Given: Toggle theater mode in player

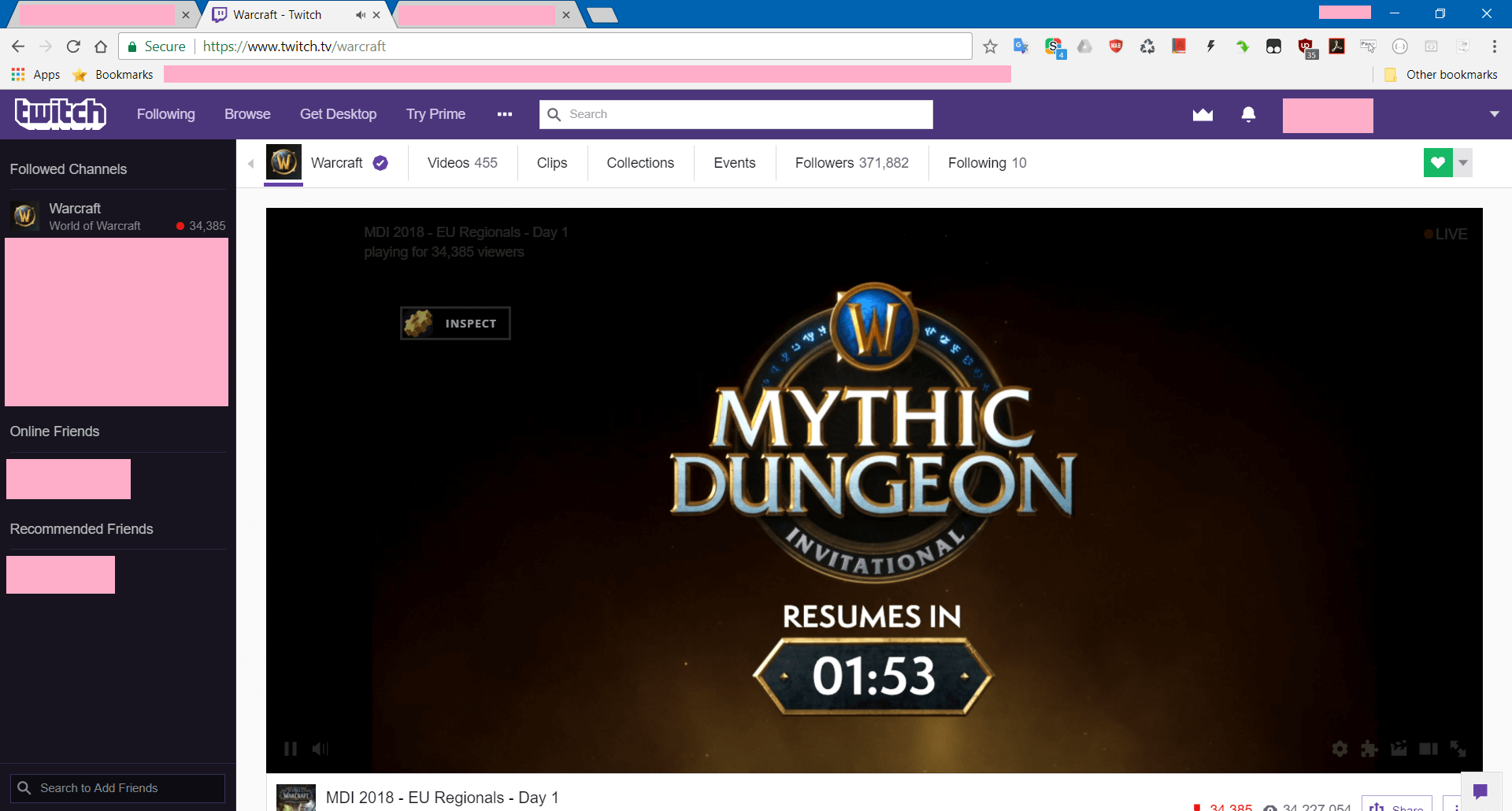Looking at the screenshot, I should coord(1428,749).
